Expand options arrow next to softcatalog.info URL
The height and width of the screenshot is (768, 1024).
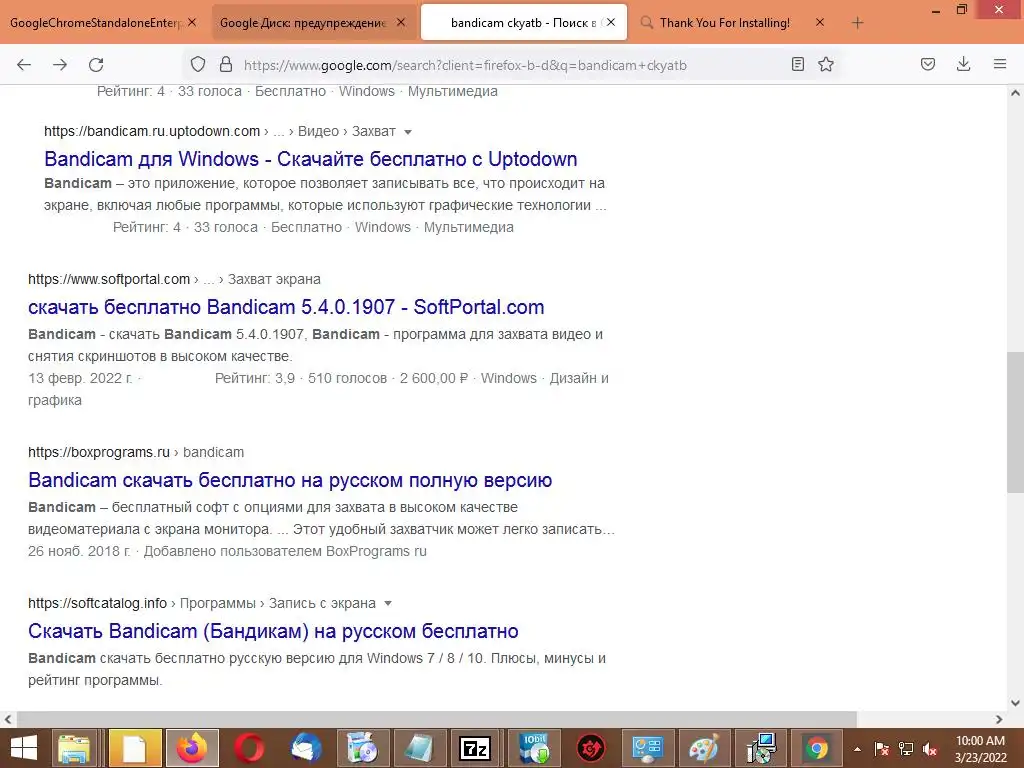pos(388,603)
